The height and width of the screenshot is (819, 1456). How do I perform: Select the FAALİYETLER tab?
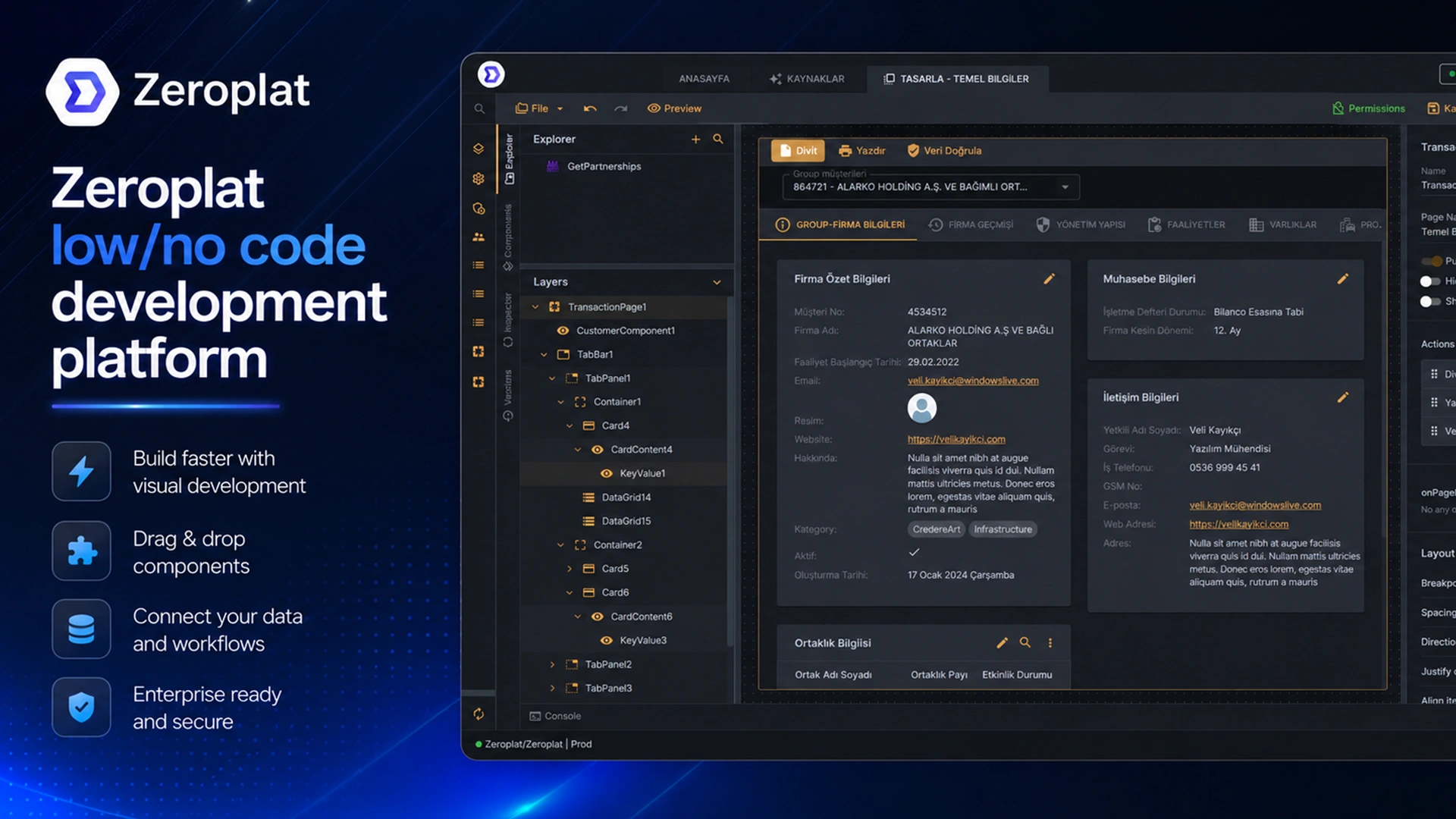(1187, 224)
